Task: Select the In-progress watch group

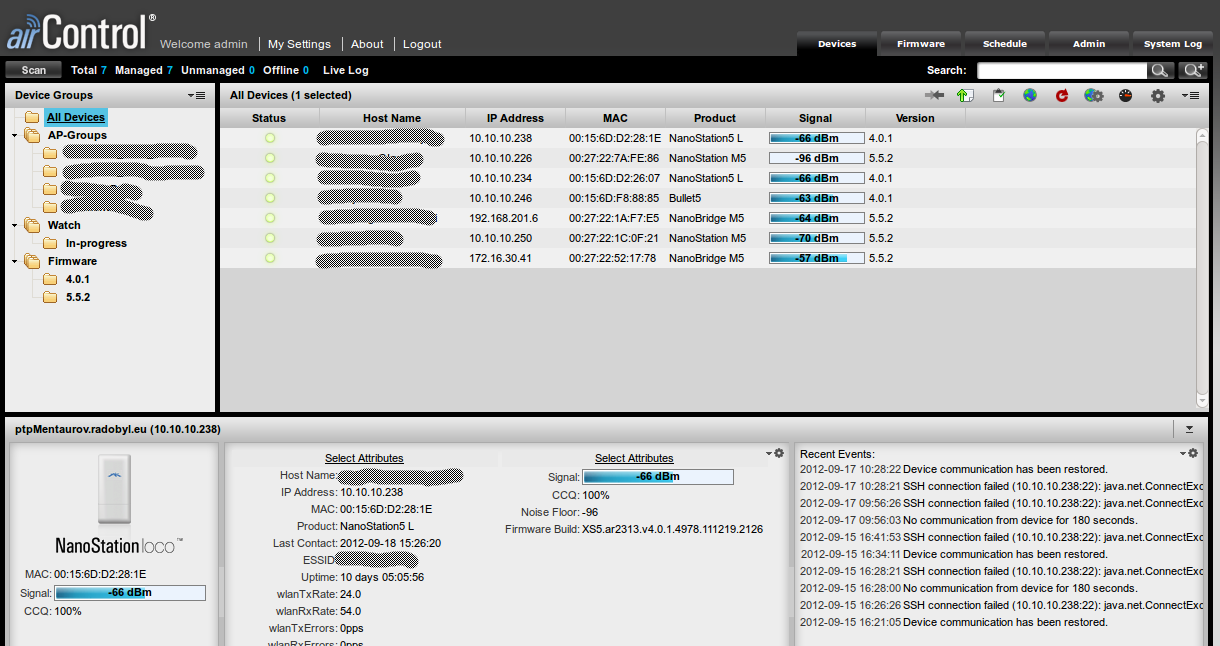Action: (96, 243)
